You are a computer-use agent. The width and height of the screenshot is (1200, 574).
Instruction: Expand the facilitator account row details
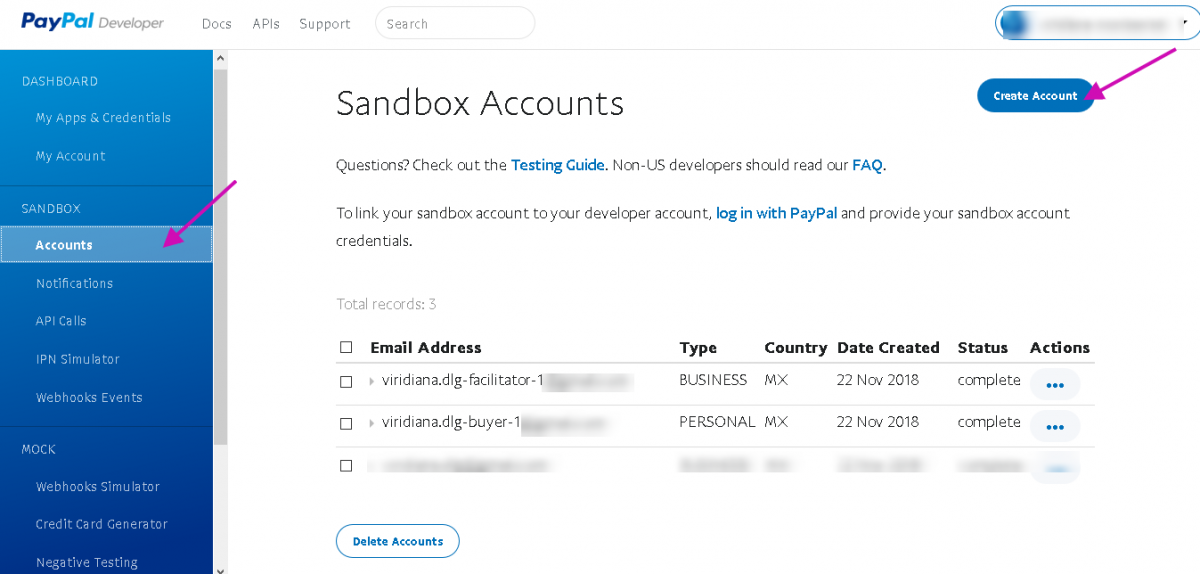371,381
